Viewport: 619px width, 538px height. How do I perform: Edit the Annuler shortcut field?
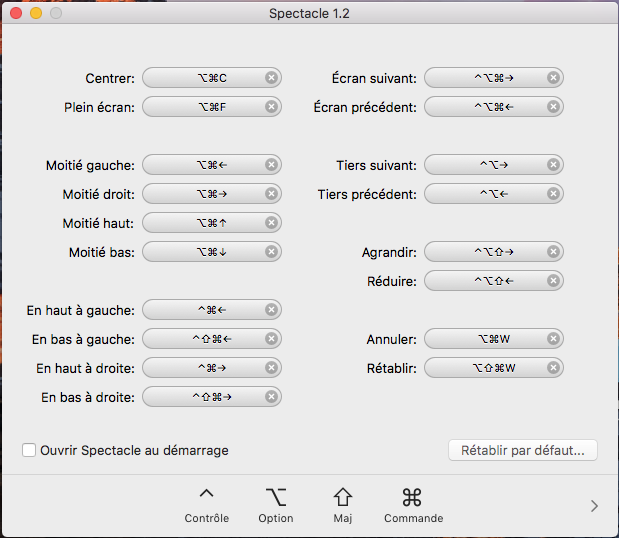(x=494, y=339)
